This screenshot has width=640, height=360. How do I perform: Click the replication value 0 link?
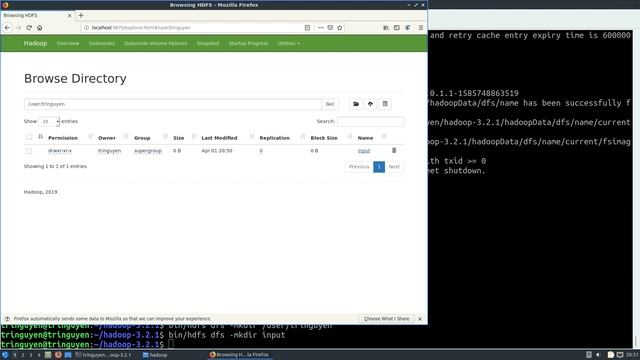(261, 151)
